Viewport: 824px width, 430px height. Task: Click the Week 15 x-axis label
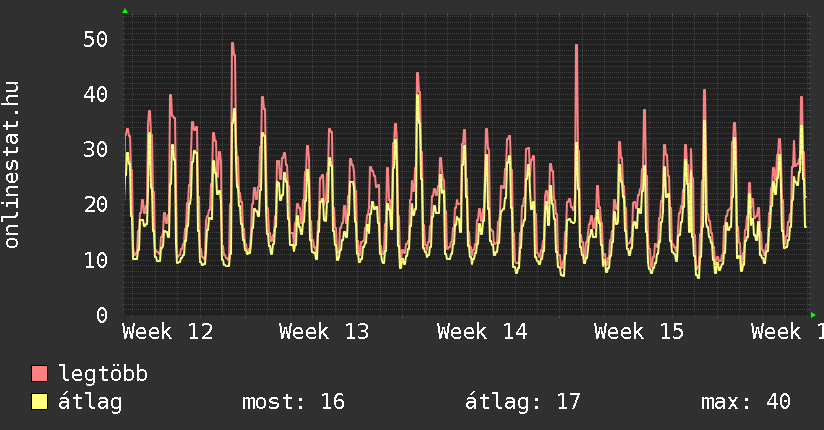coord(640,331)
